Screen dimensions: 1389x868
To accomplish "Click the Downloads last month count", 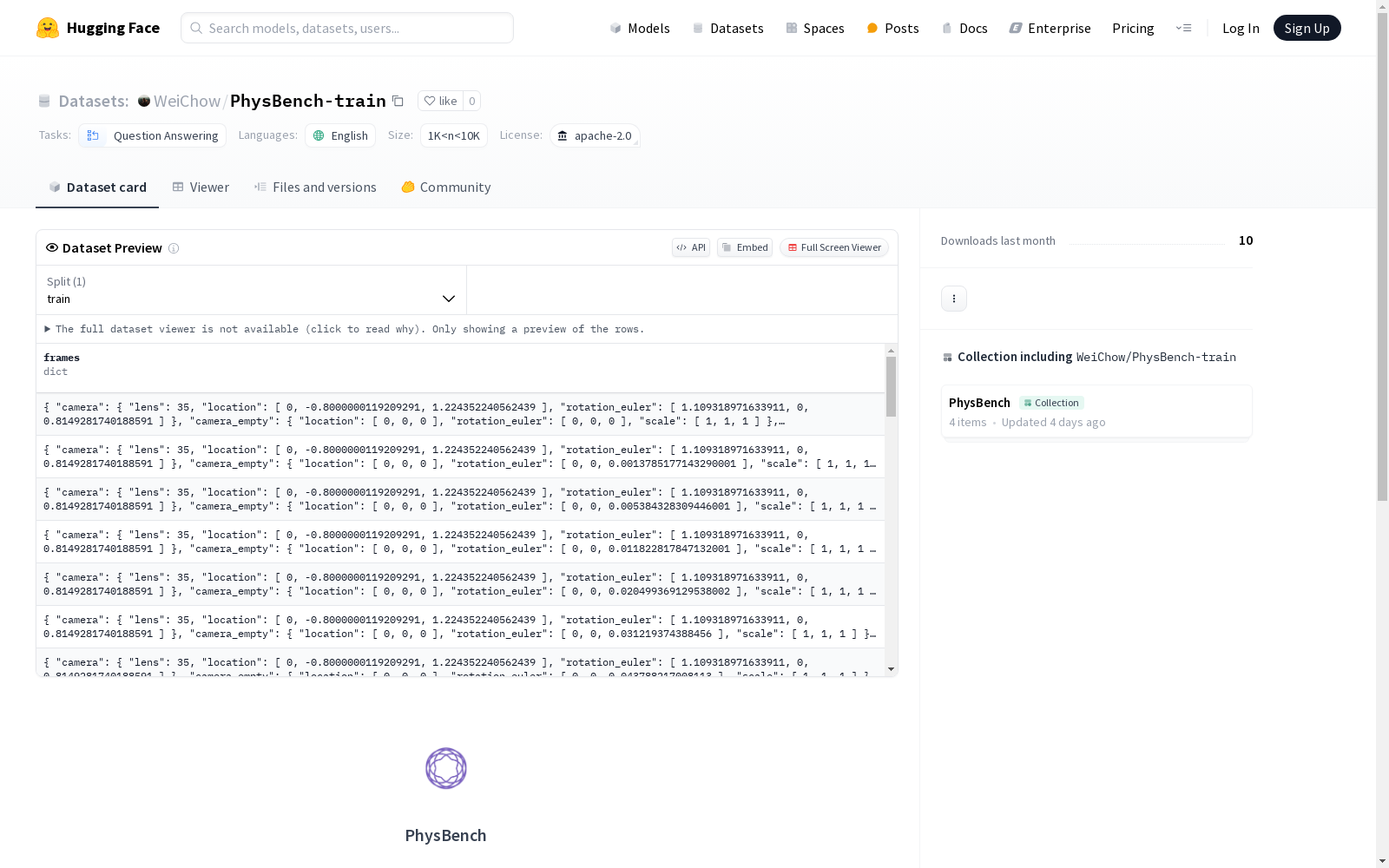I will point(1246,240).
